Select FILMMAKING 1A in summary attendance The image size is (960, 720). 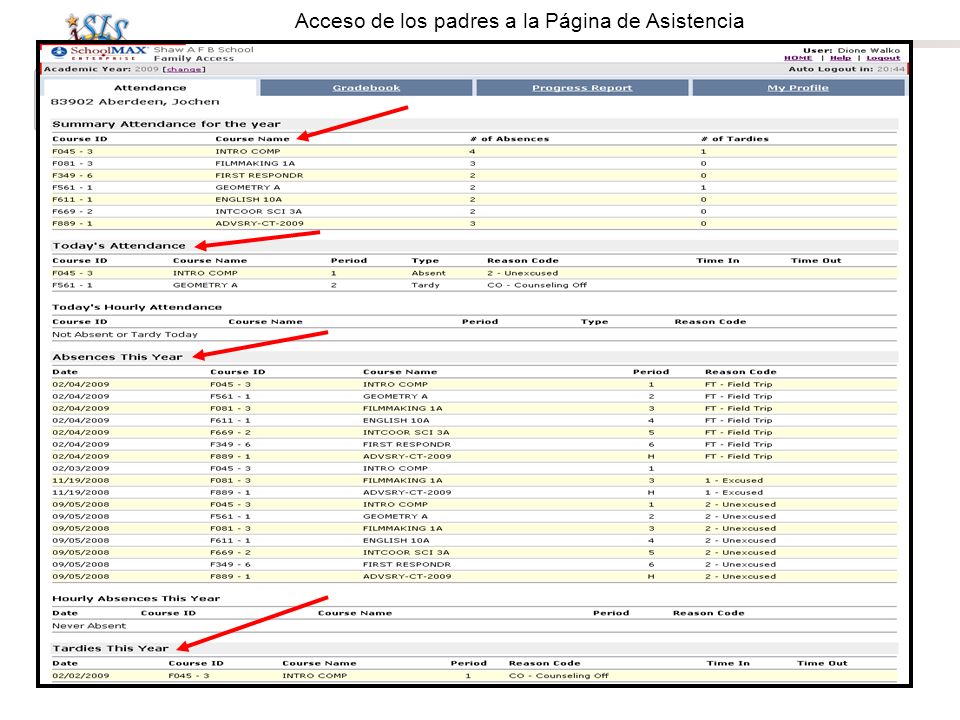tap(255, 163)
